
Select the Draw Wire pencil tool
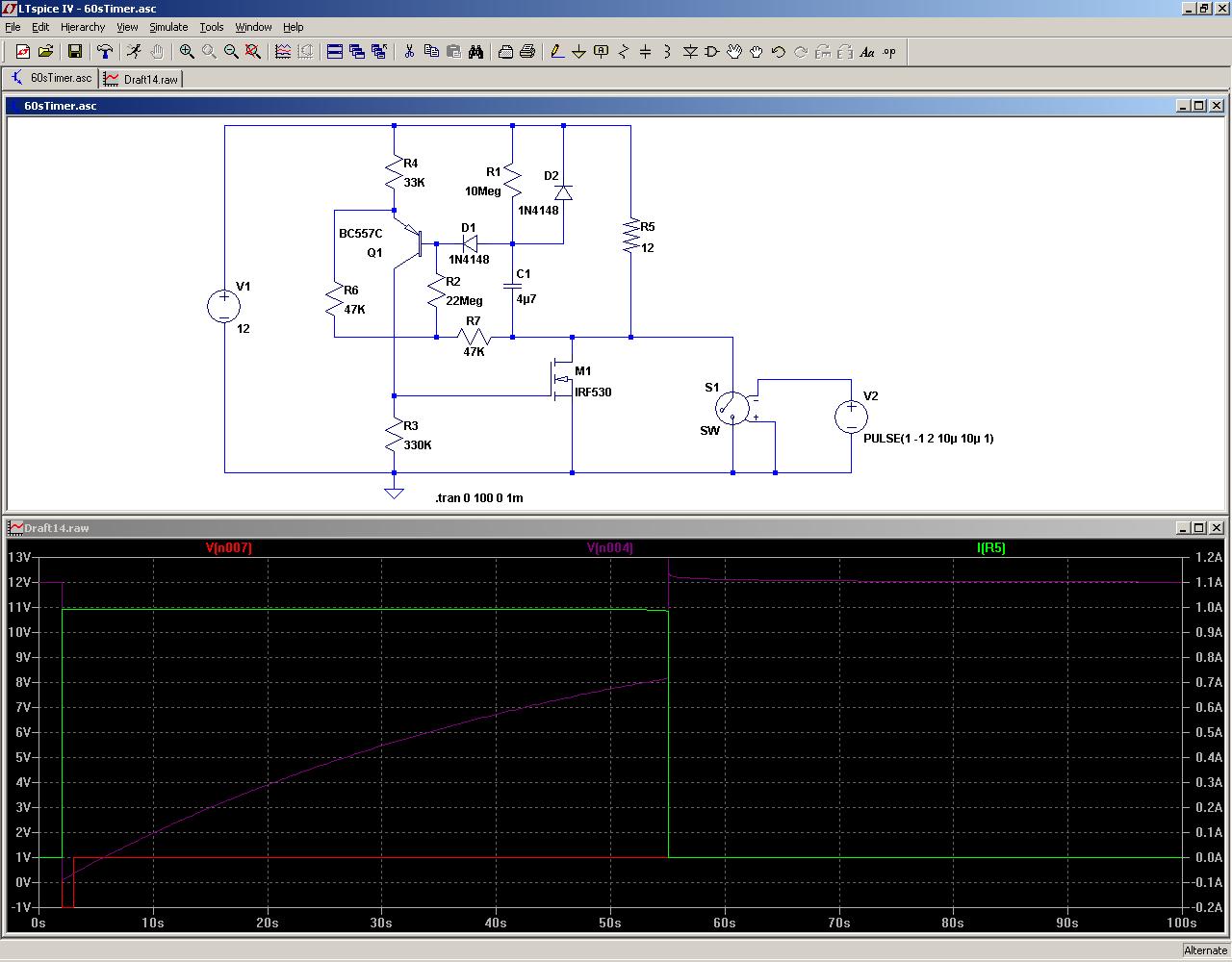click(556, 52)
